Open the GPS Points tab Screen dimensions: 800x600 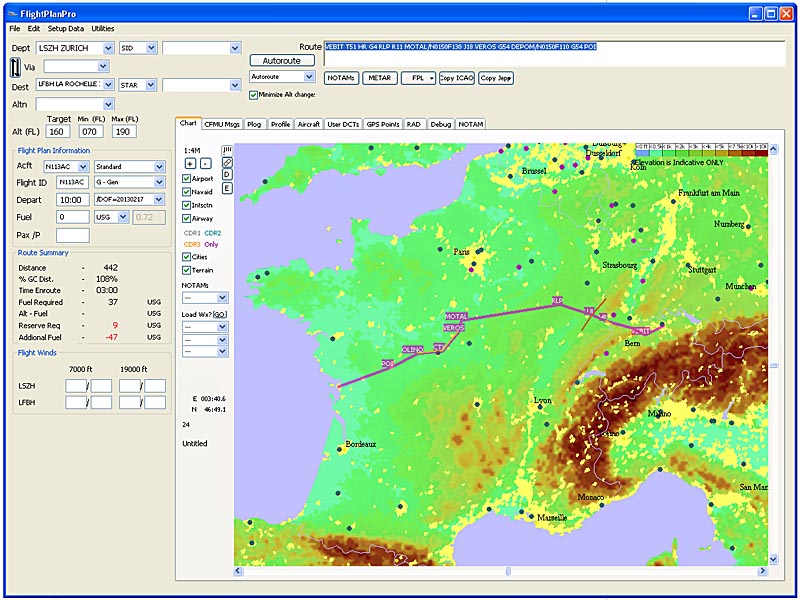pos(383,124)
